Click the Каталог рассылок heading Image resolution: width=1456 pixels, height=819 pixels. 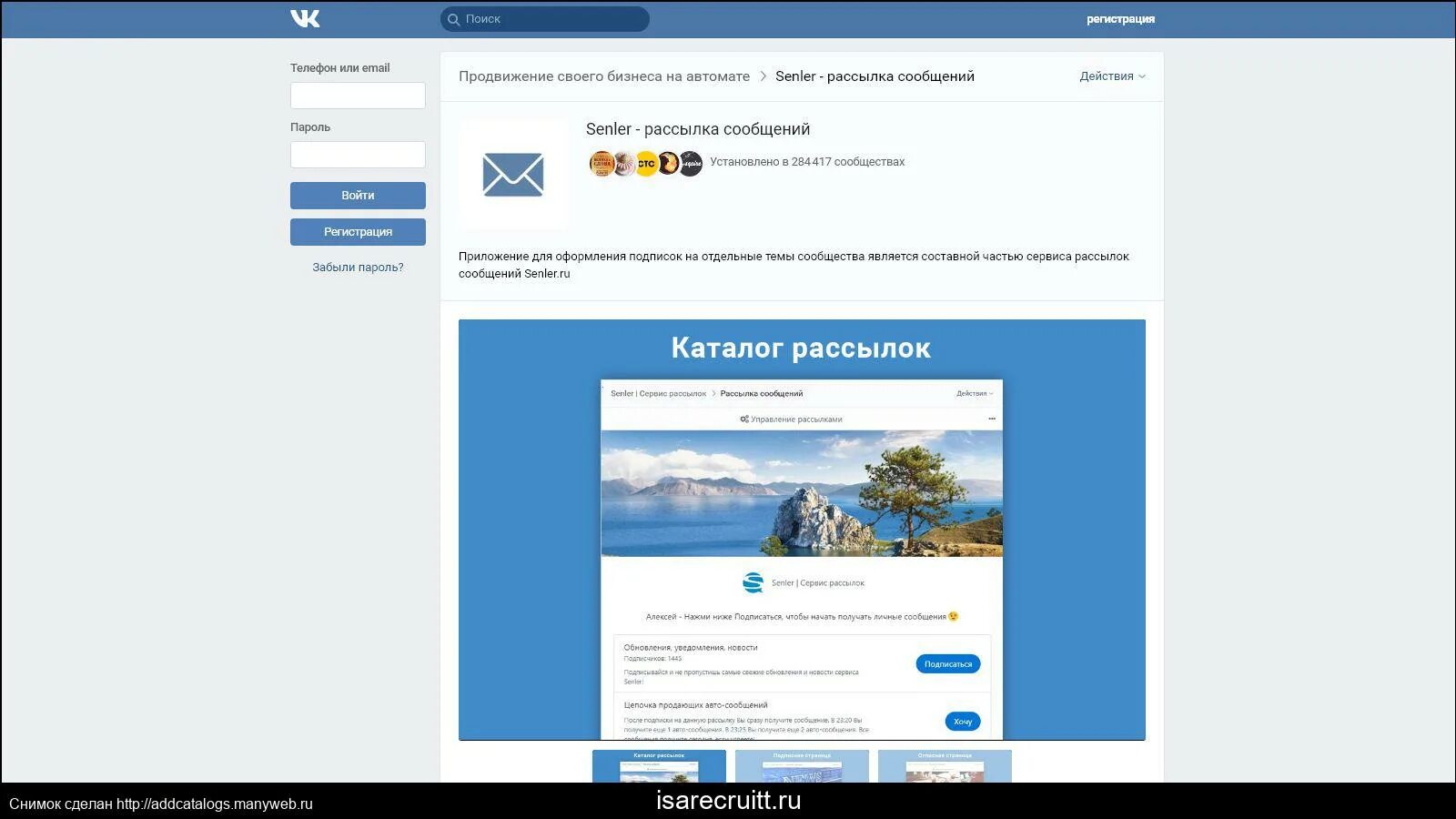[x=801, y=348]
